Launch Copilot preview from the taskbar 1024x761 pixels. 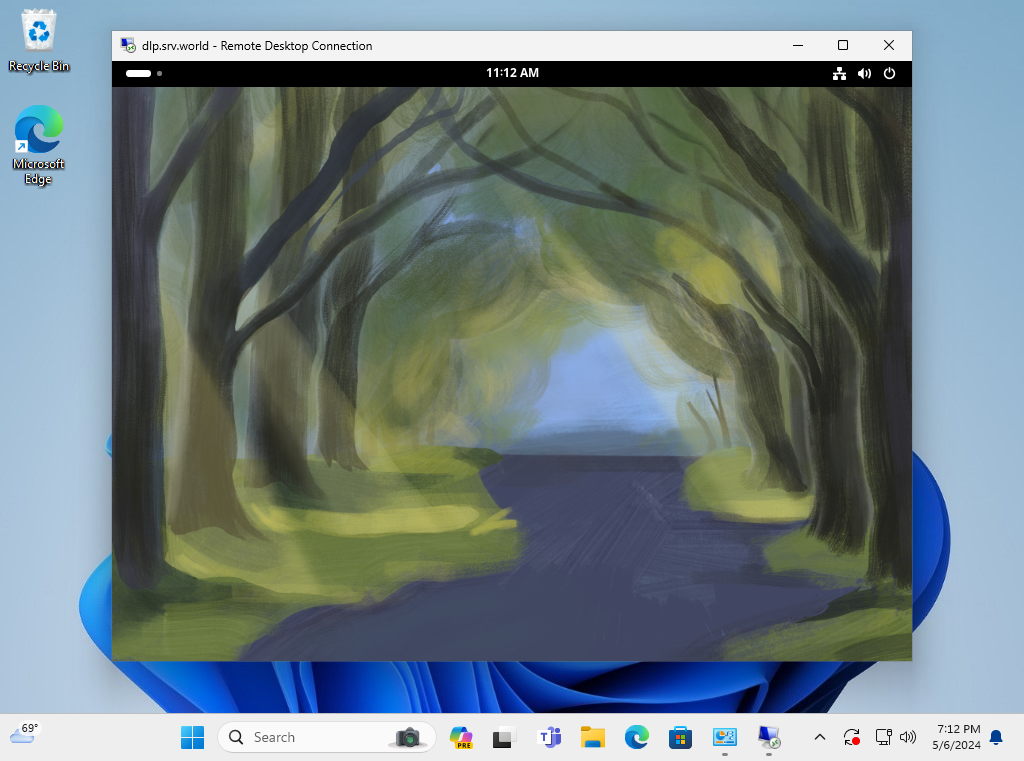(x=461, y=737)
